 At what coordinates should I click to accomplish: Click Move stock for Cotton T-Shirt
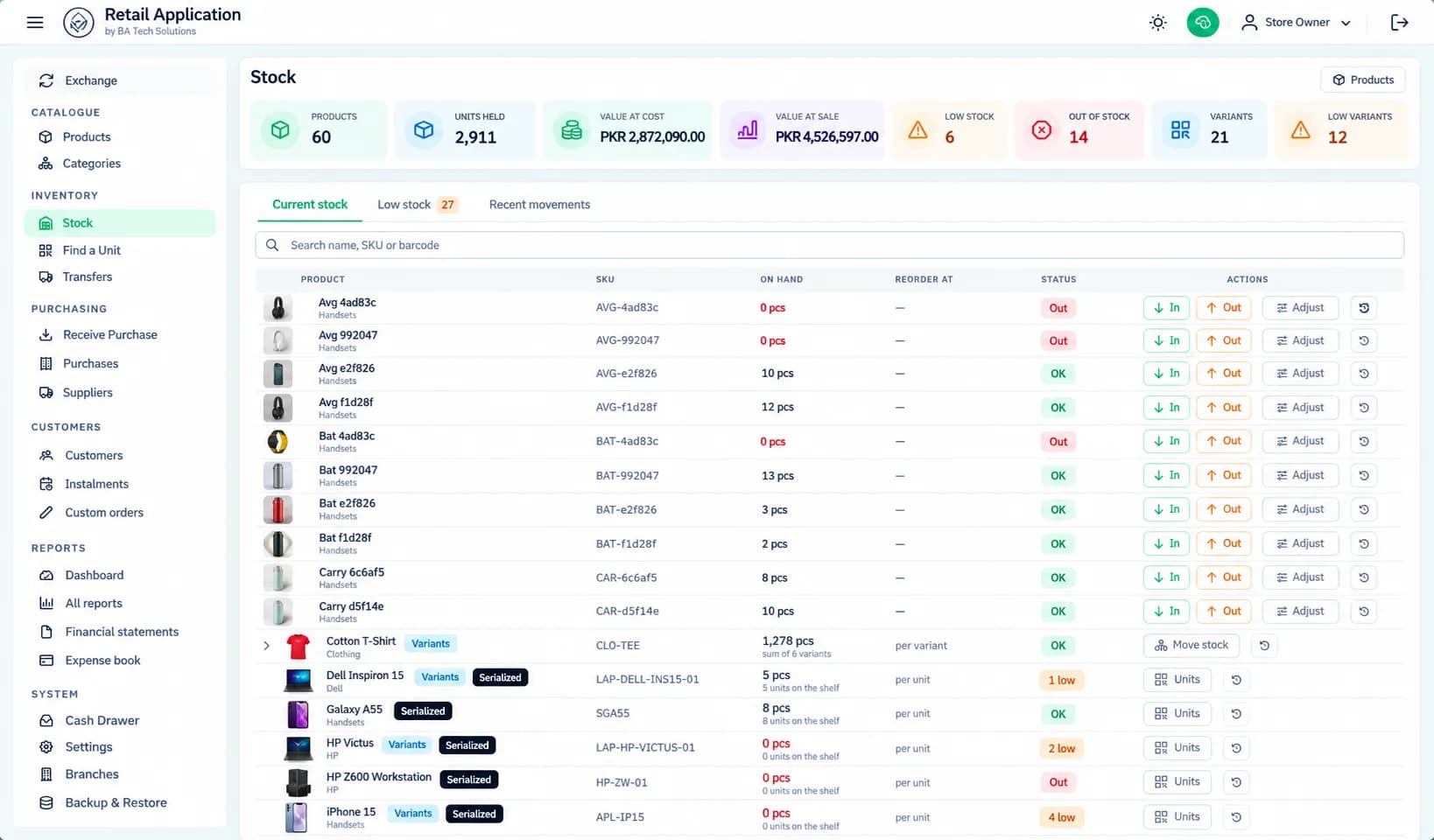(x=1191, y=646)
